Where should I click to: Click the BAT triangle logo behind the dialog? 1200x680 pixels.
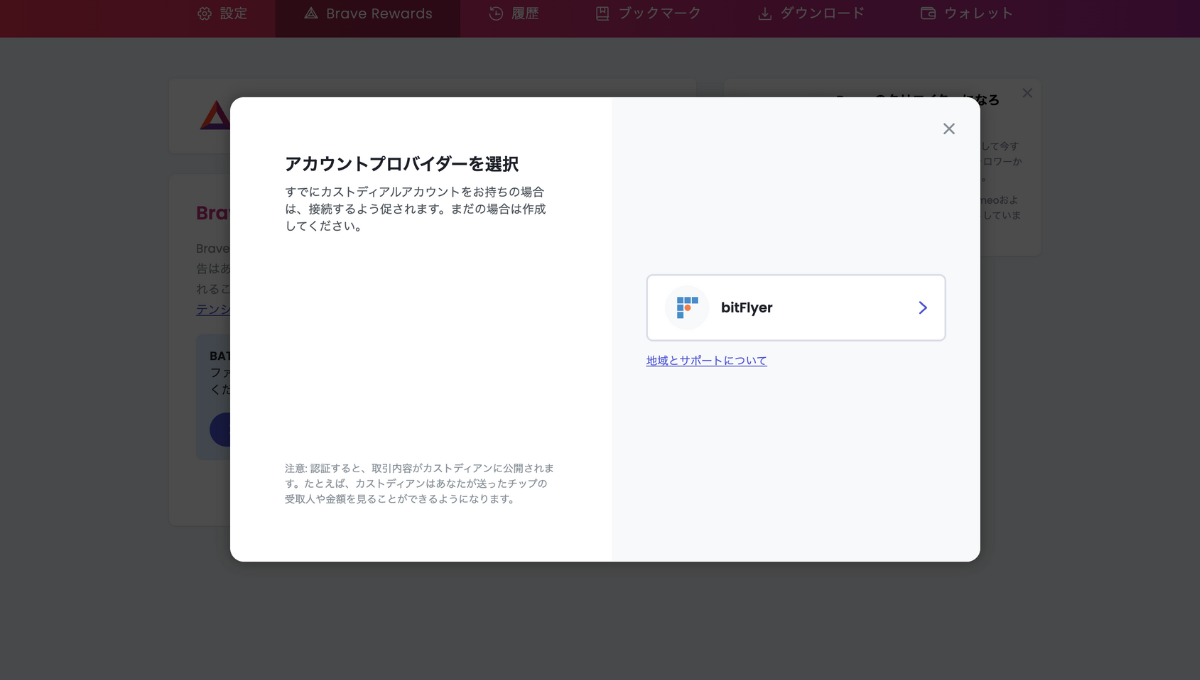click(214, 115)
